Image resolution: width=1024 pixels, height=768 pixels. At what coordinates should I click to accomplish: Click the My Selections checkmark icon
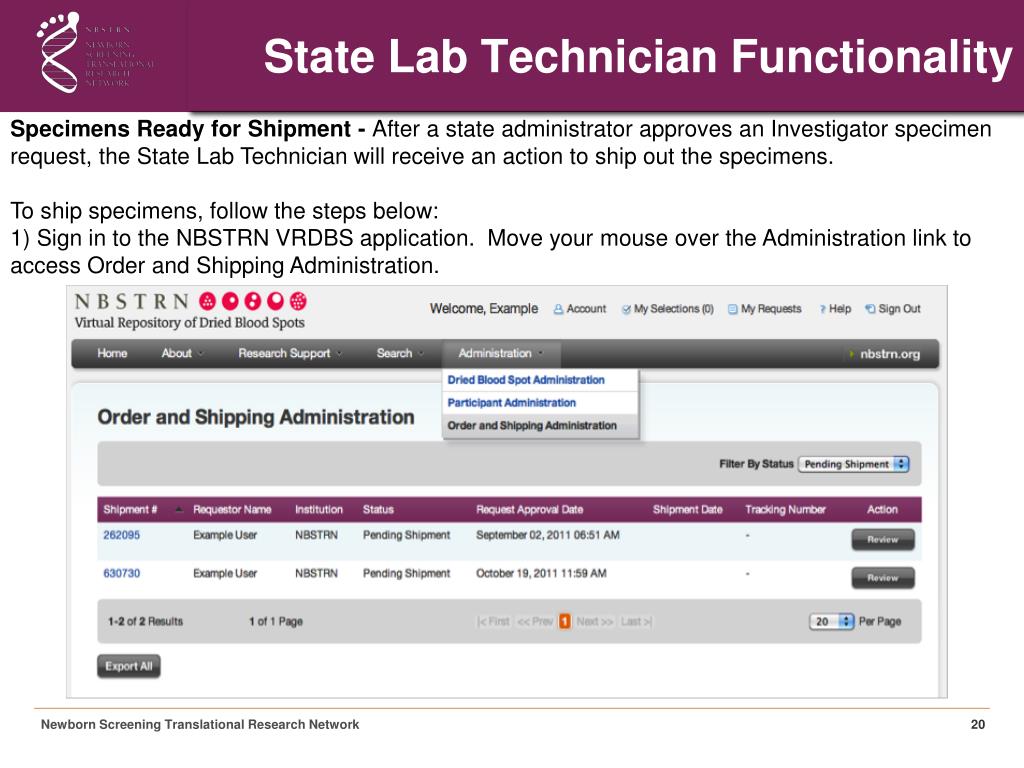coord(626,310)
